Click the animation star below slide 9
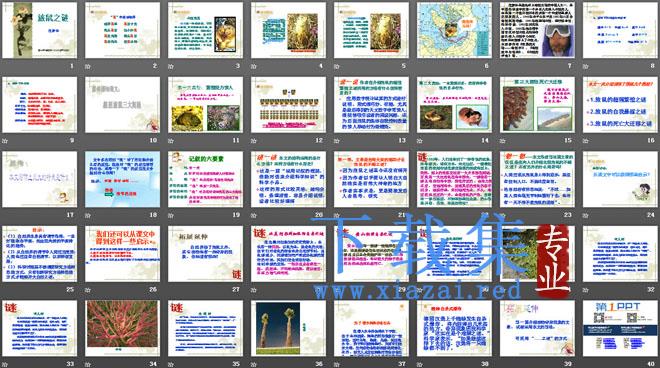Image resolution: width=660 pixels, height=368 pixels. (5, 141)
